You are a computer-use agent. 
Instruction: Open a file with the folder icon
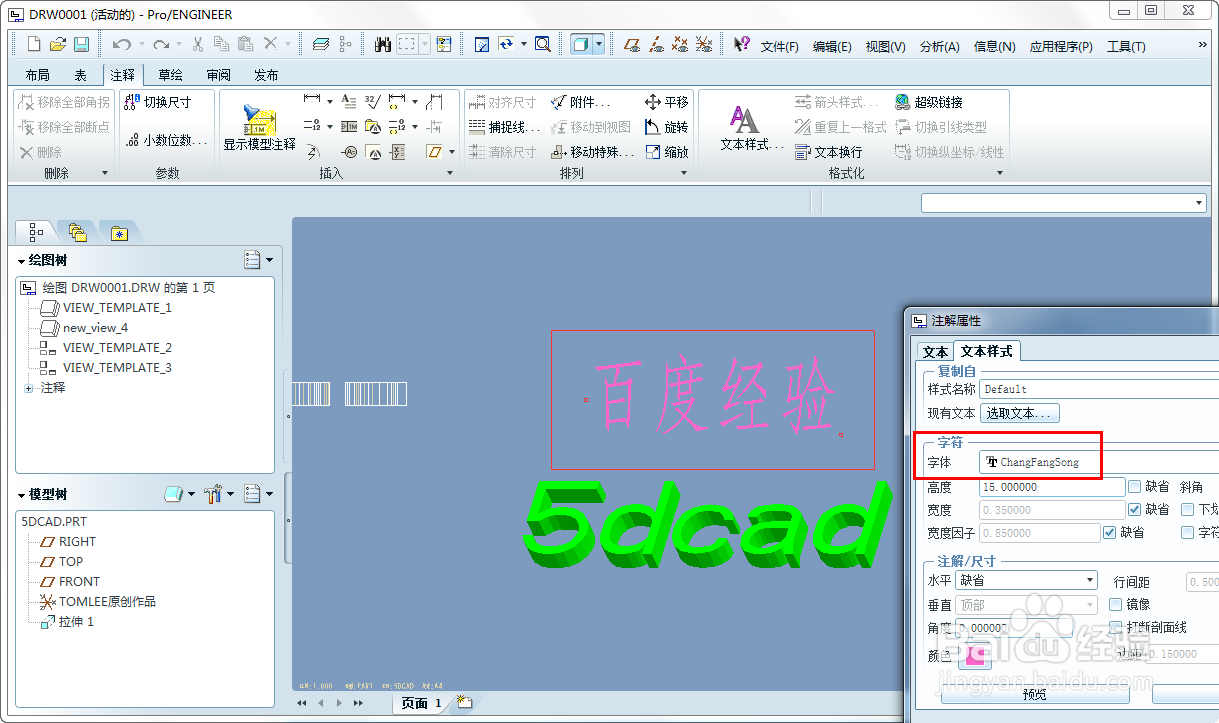coord(58,44)
